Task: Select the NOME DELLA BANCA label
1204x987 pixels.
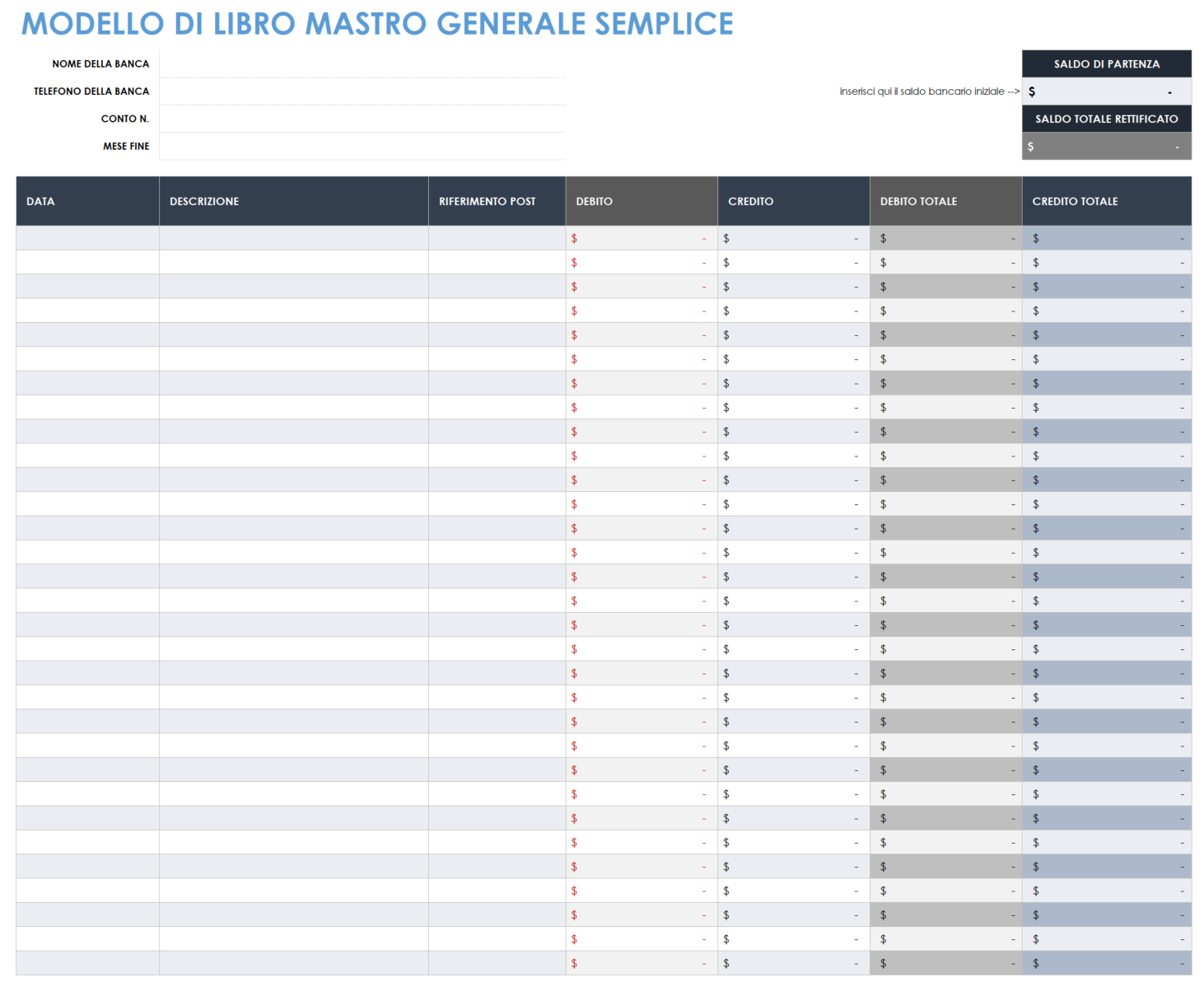Action: 100,63
